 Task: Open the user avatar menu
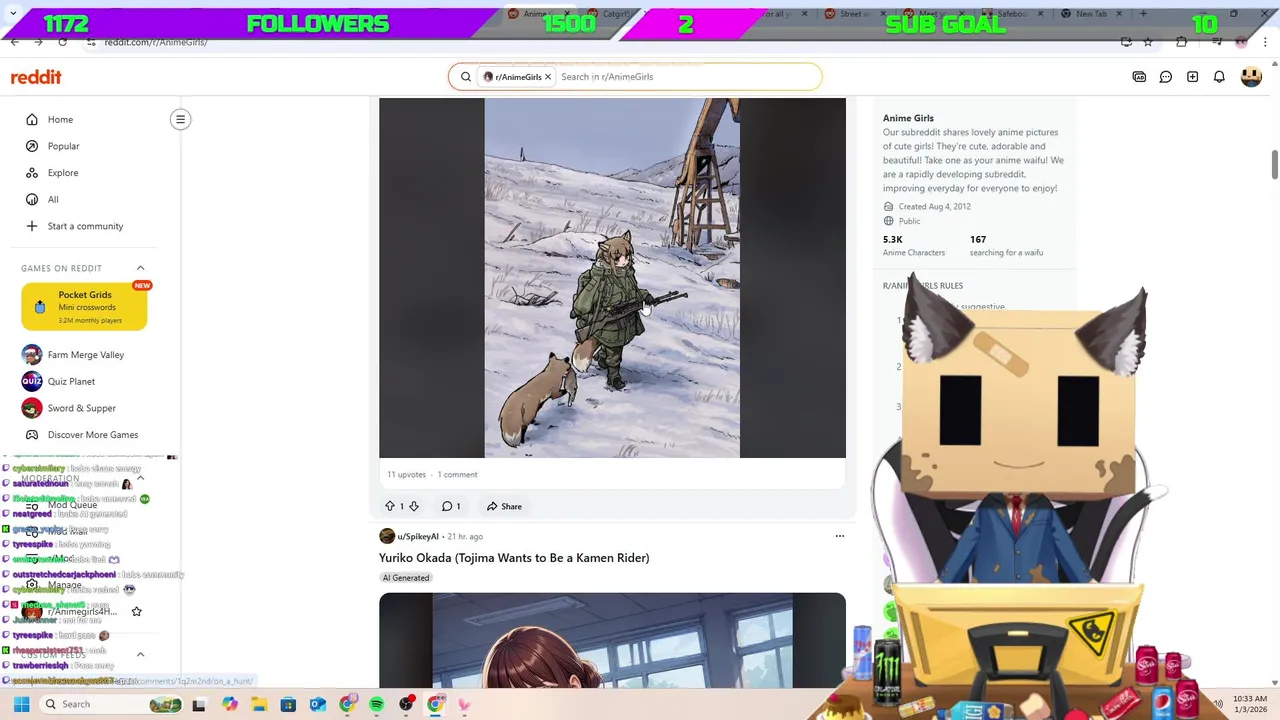click(1251, 77)
